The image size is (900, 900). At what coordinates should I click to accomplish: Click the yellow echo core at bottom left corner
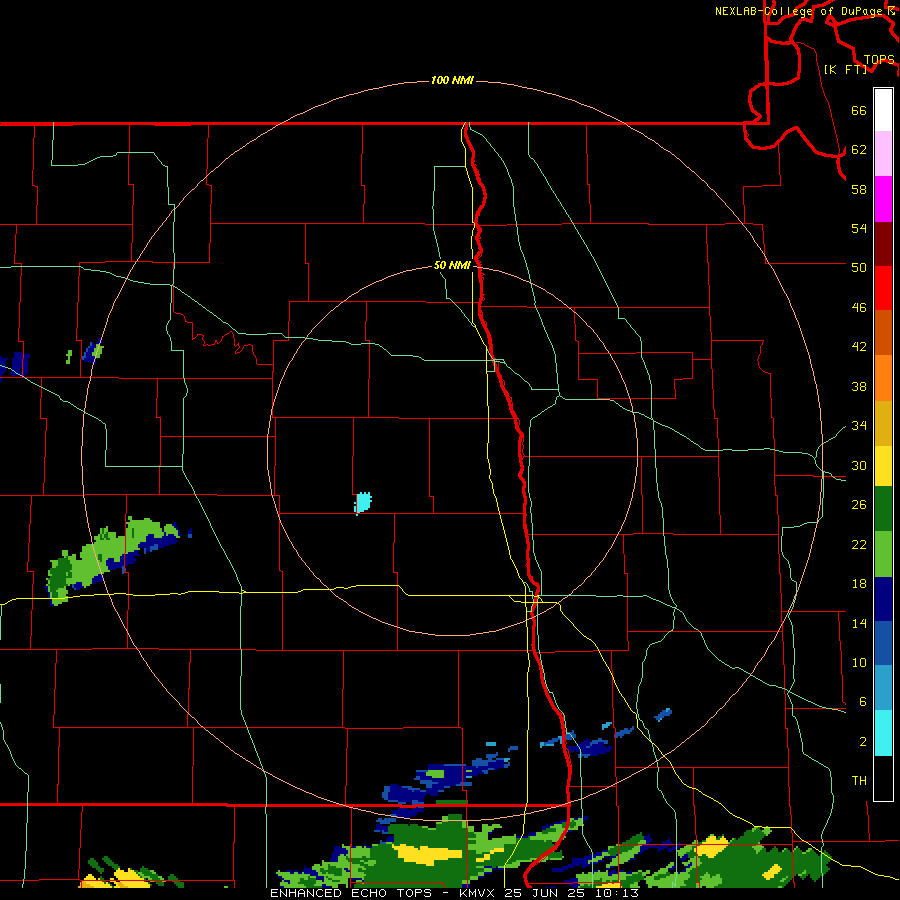pyautogui.click(x=115, y=878)
